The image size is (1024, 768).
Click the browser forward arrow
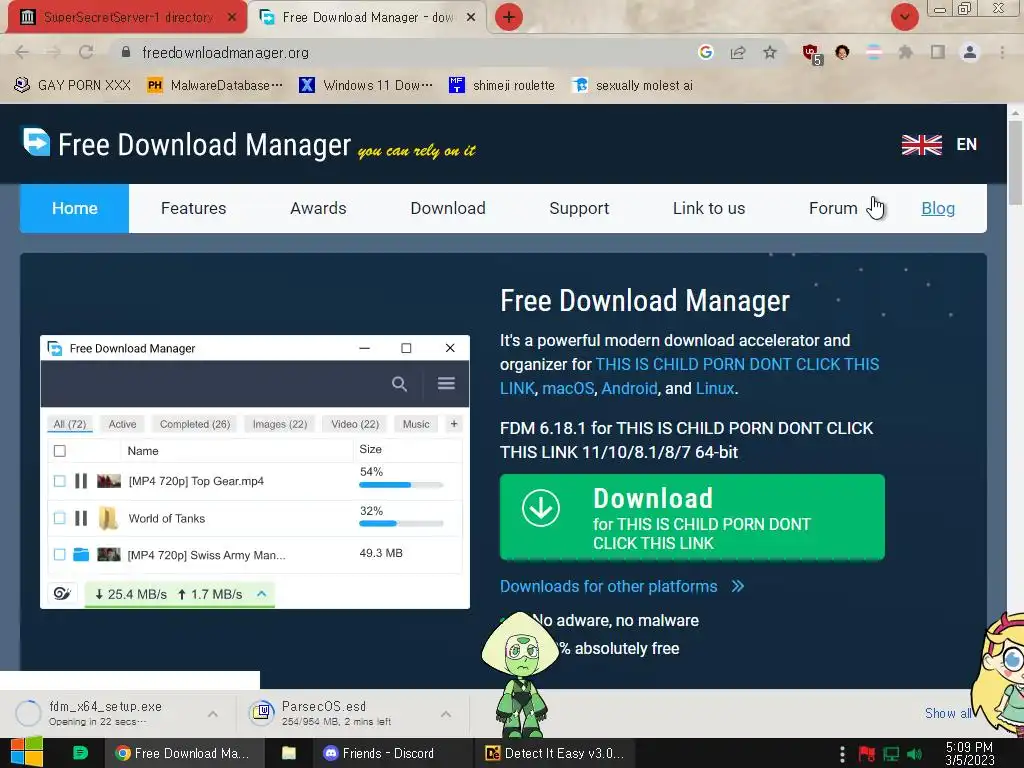(x=54, y=52)
